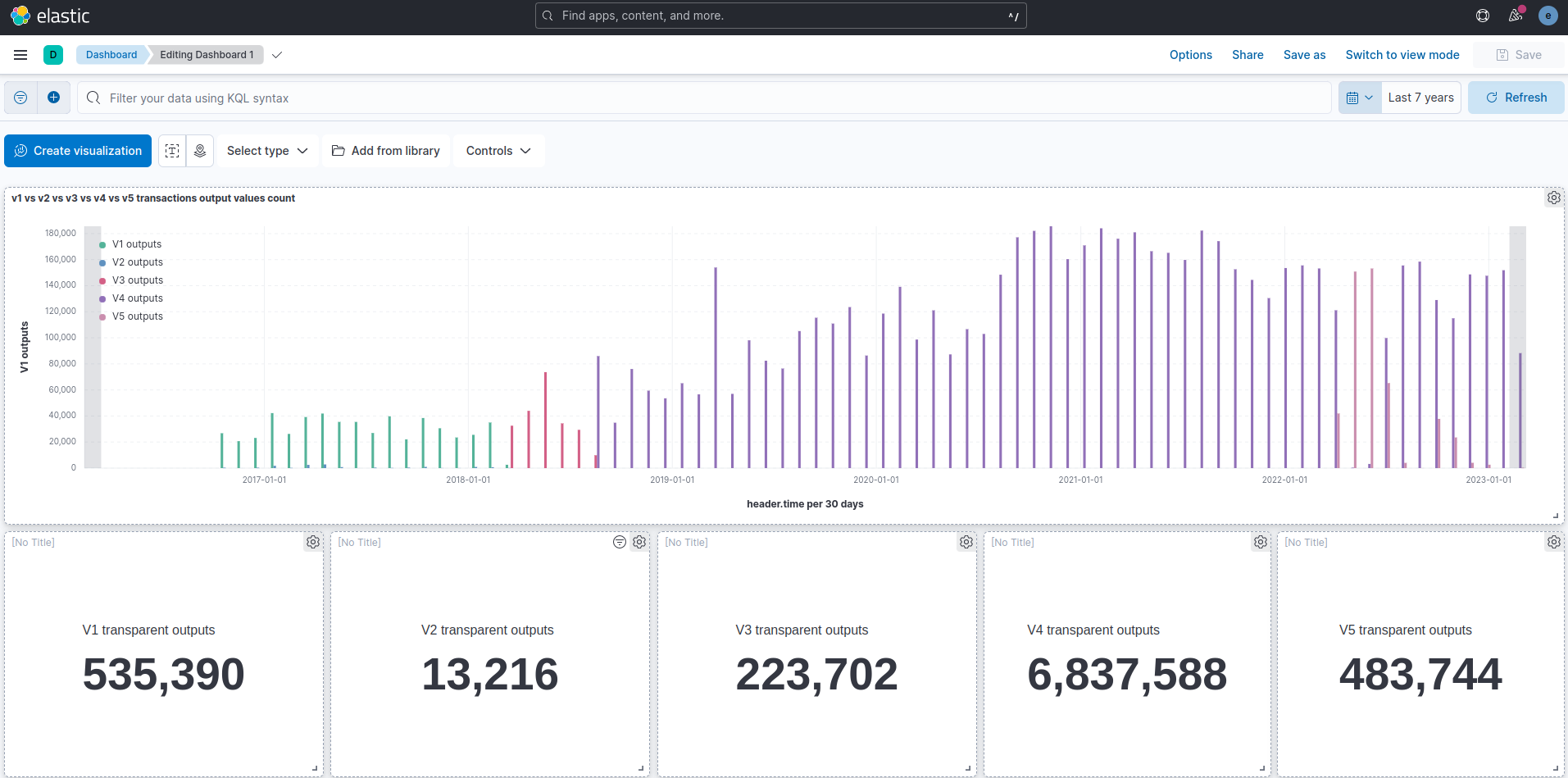
Task: Open the help menu icon
Action: coord(1482,16)
